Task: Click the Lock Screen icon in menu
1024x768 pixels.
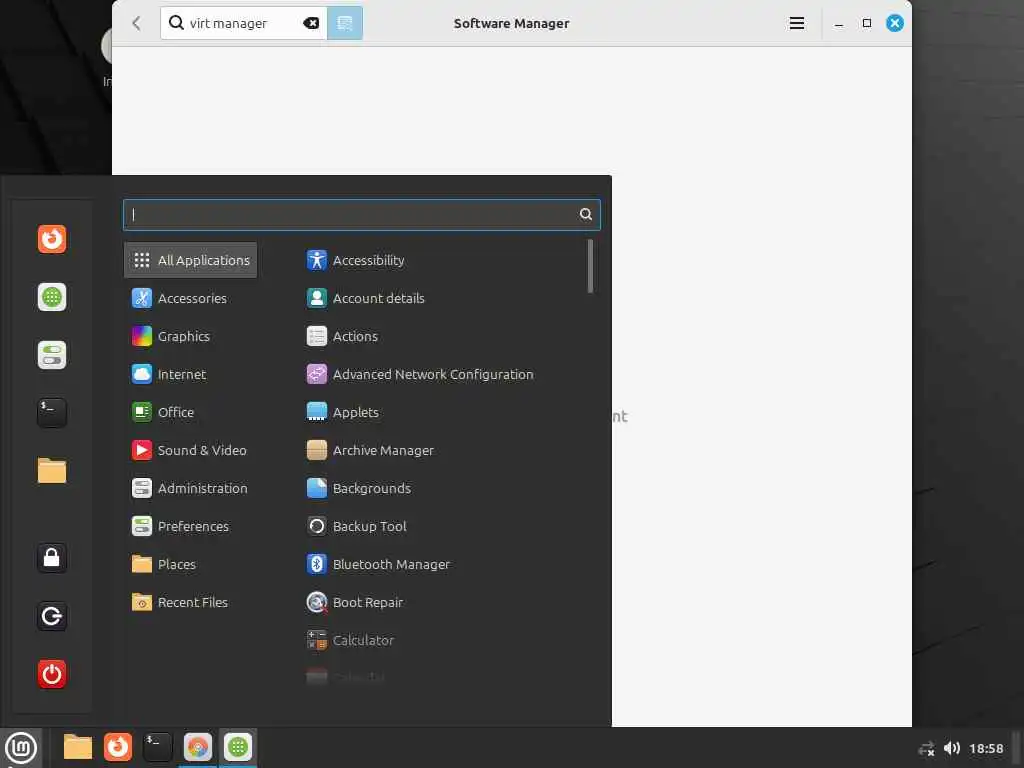Action: coord(52,558)
